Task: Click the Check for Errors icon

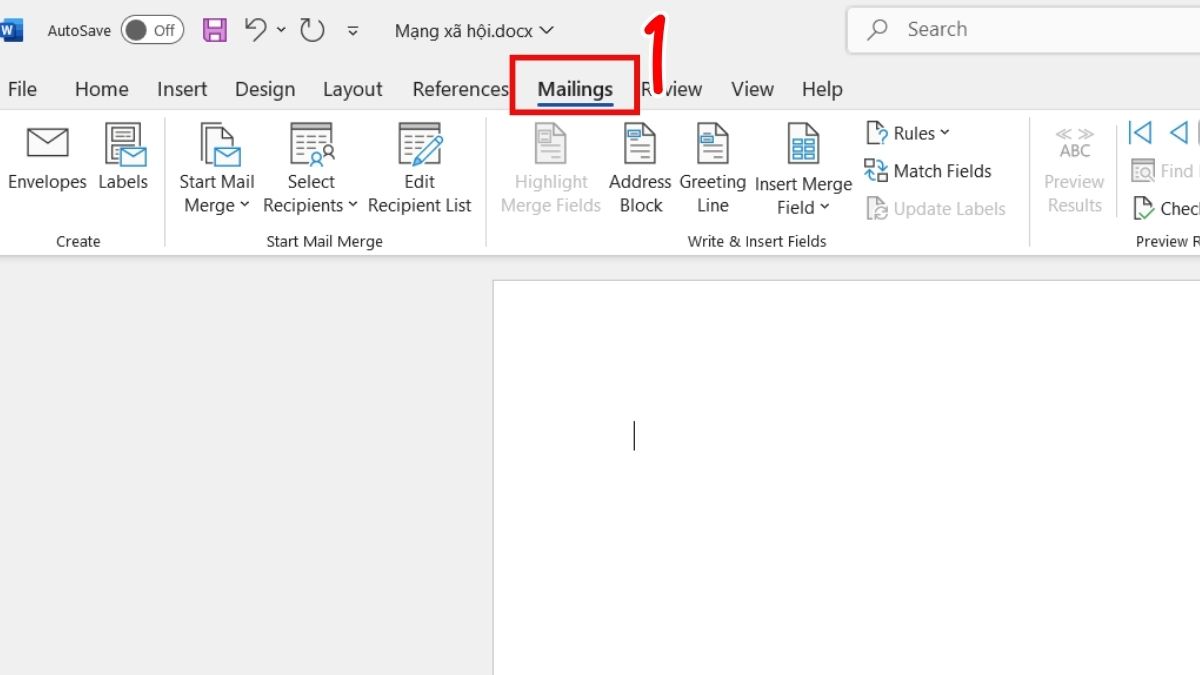Action: pos(1143,209)
